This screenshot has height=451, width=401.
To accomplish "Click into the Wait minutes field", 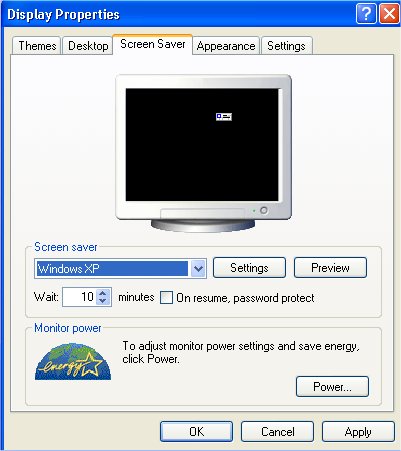I will coord(79,297).
